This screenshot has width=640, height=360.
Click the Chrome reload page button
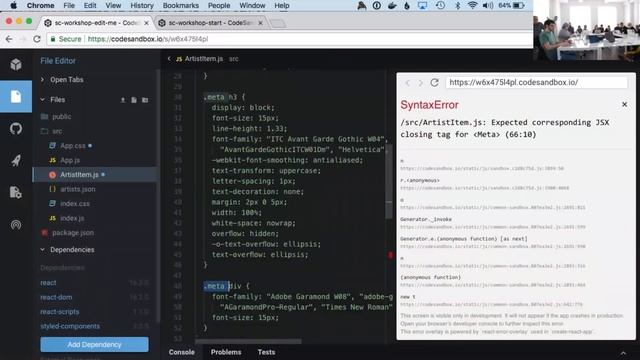coord(37,39)
